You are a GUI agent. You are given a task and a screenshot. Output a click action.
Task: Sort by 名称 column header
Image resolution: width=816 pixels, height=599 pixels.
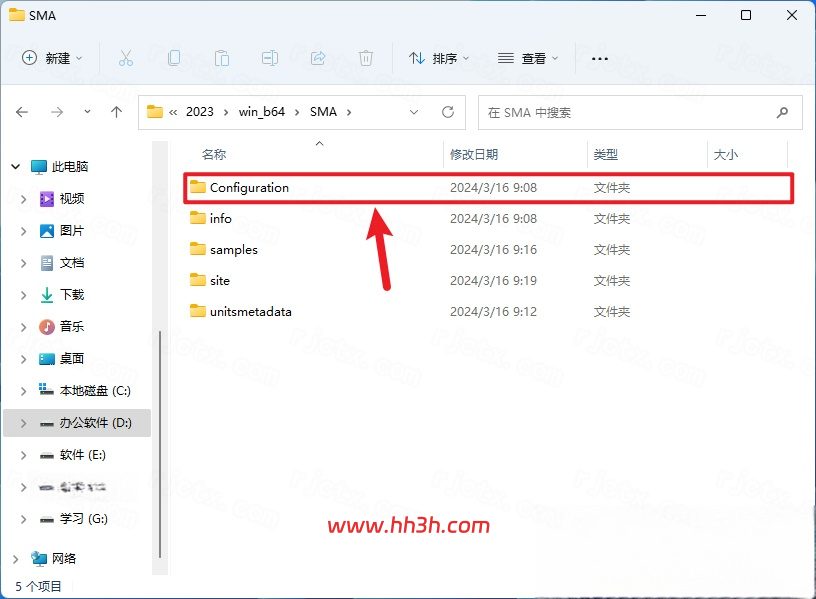click(x=214, y=155)
